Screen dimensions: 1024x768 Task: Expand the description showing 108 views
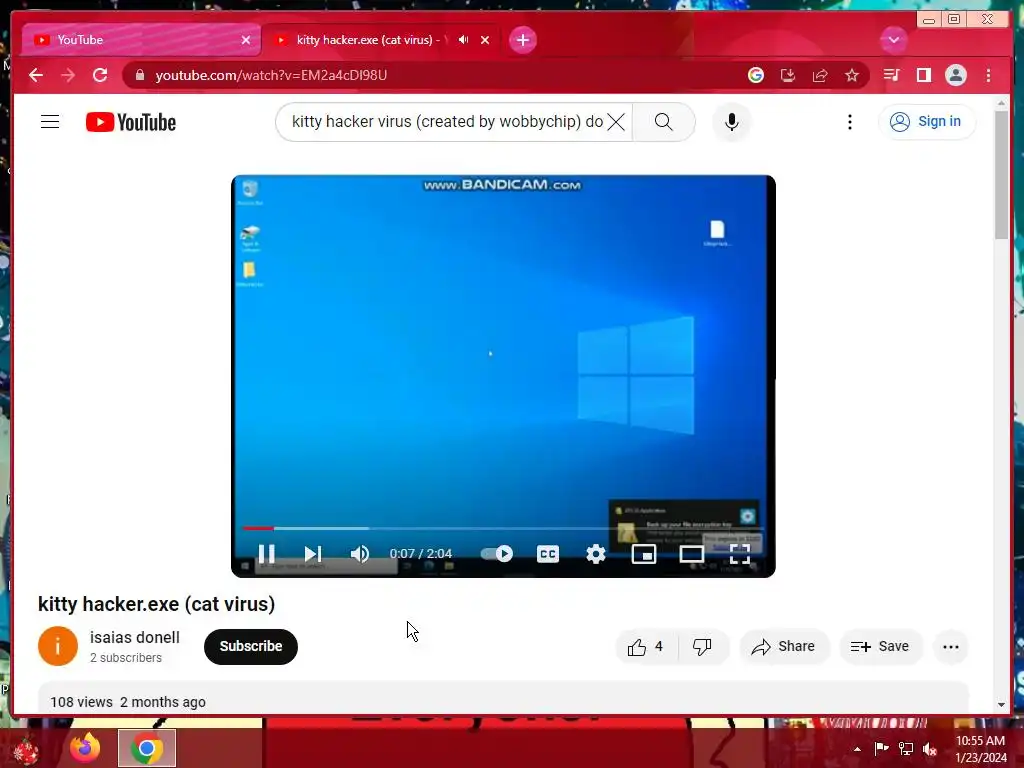(503, 700)
